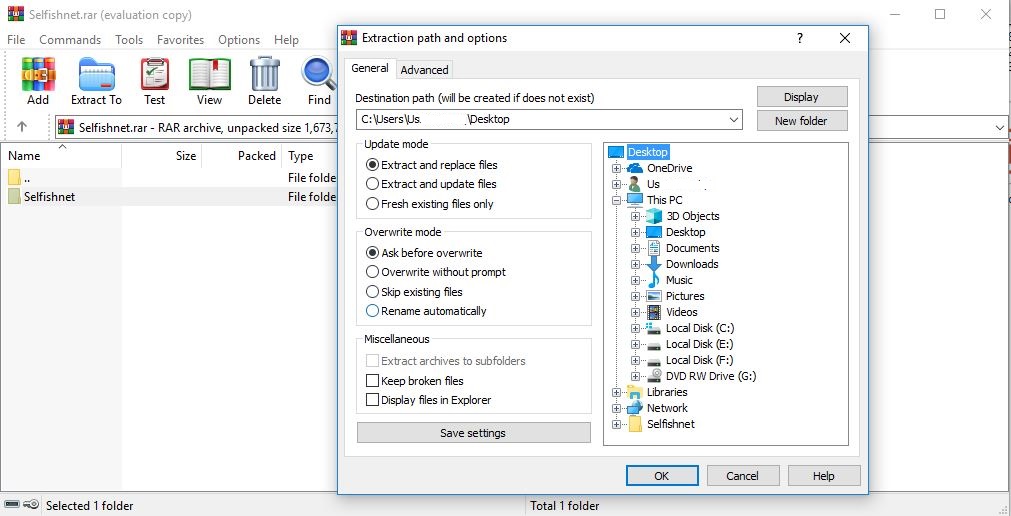Collapse the This PC tree node
Screen dimensions: 1011x516
tap(617, 200)
